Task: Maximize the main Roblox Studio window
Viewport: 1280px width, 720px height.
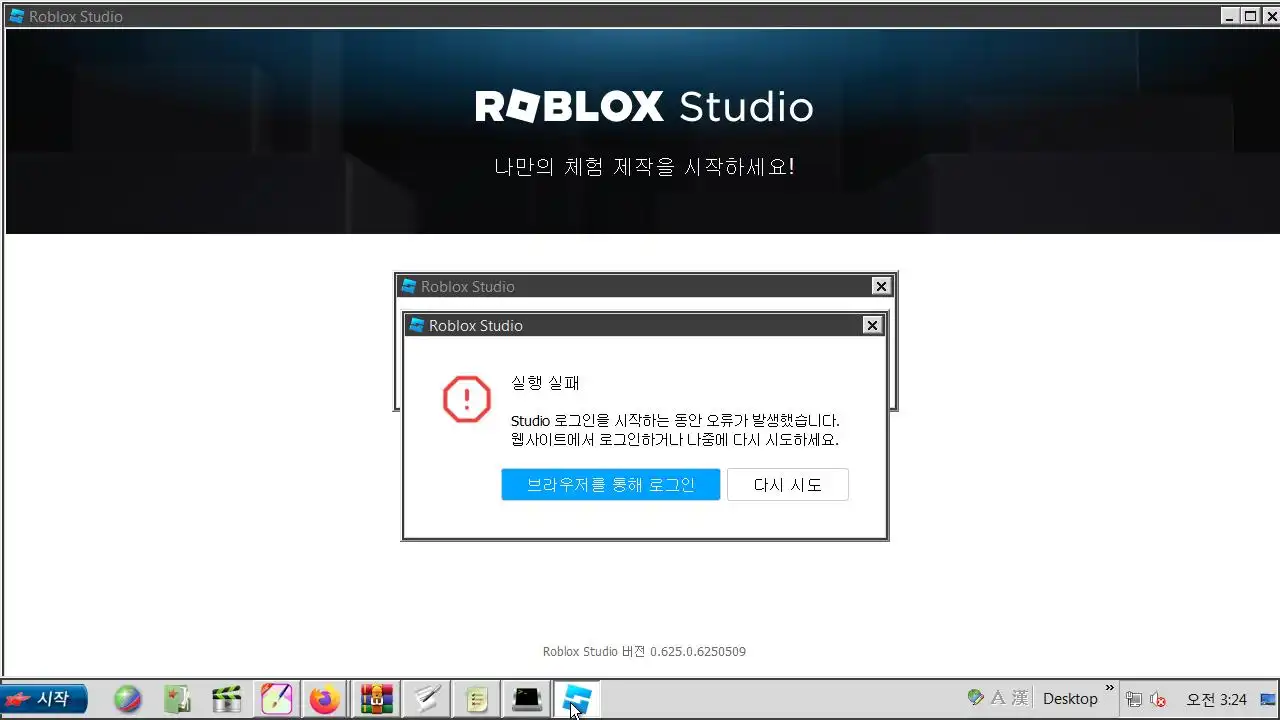Action: pos(1250,16)
